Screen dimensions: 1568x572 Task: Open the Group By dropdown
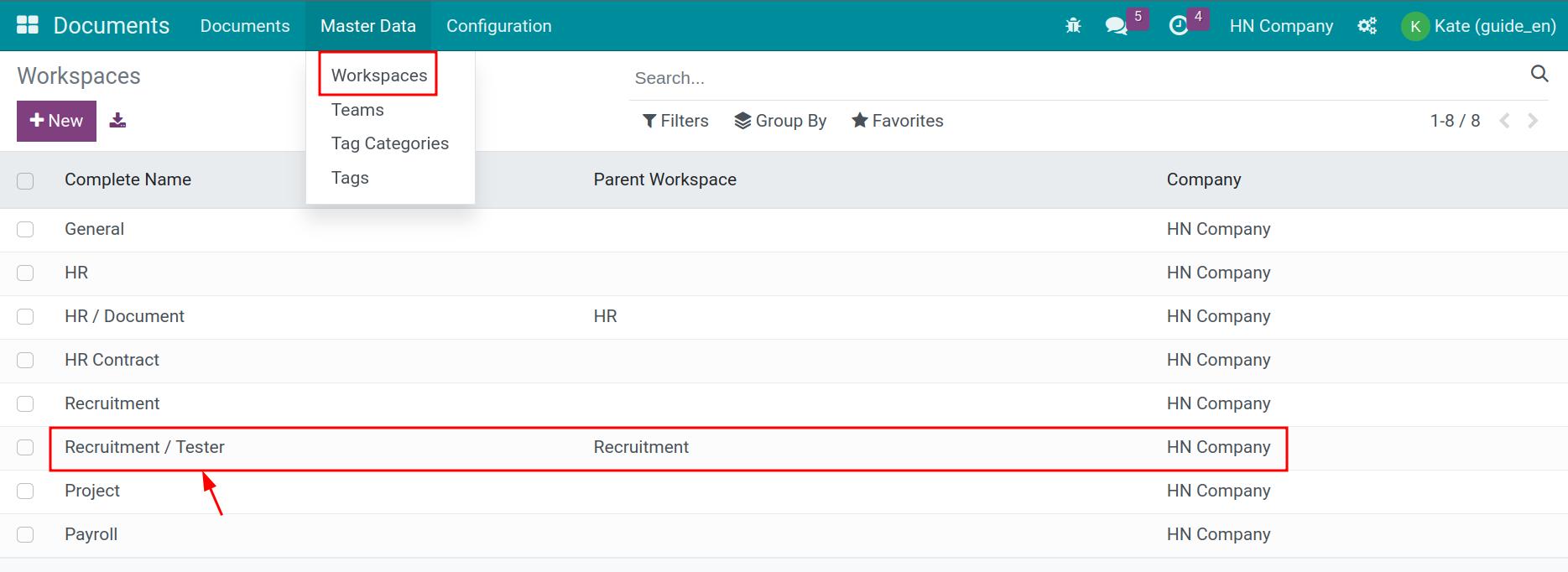tap(780, 121)
